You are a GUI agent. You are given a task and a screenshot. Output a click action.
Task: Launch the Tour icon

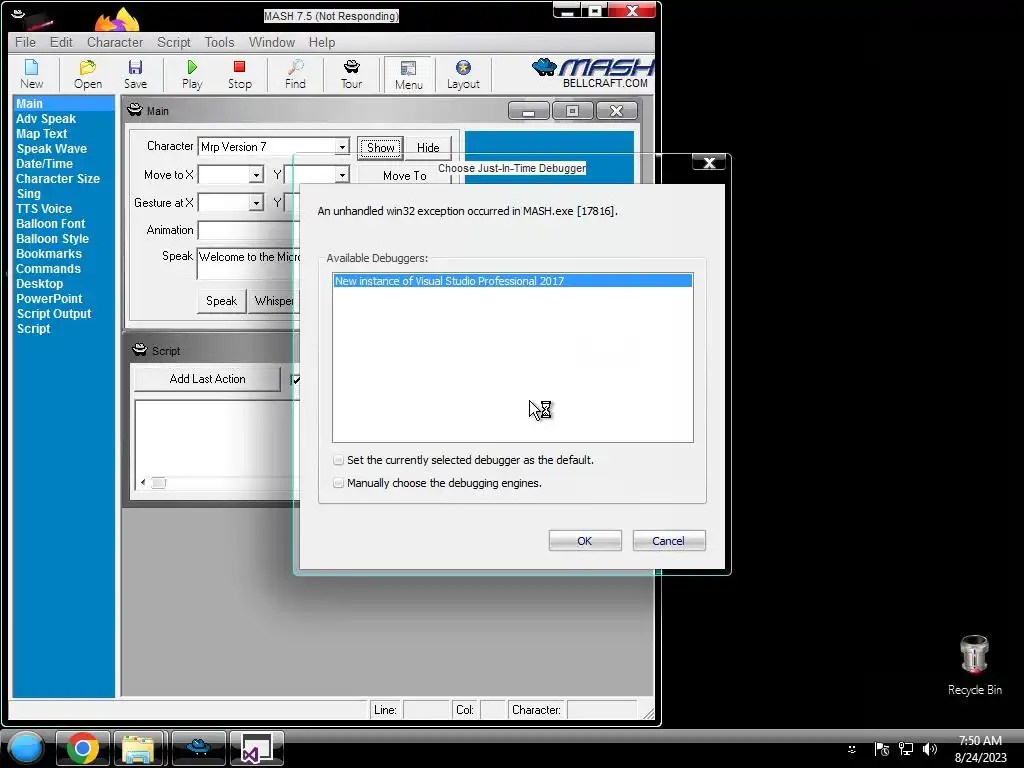(351, 74)
